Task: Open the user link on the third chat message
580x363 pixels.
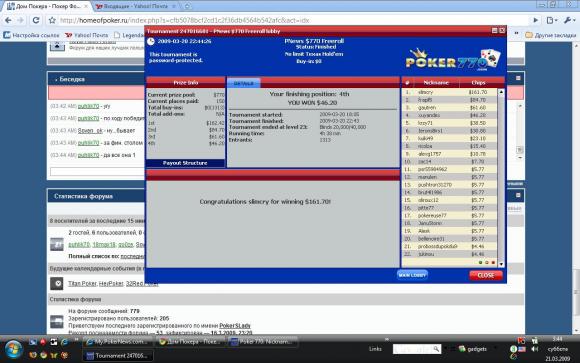Action: pos(90,131)
